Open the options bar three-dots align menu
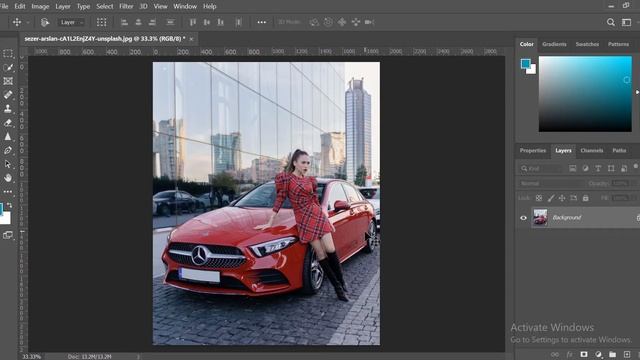This screenshot has width=640, height=360. point(262,22)
